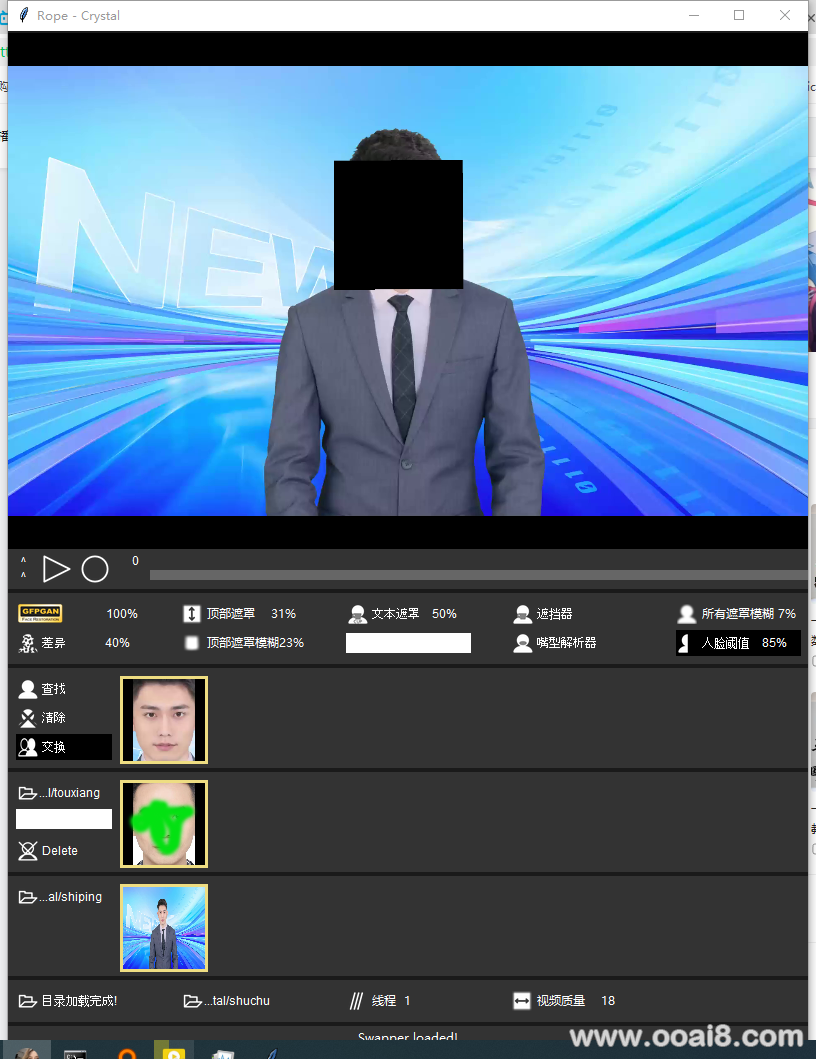The height and width of the screenshot is (1059, 816).
Task: Click the circular Record button
Action: click(x=94, y=569)
